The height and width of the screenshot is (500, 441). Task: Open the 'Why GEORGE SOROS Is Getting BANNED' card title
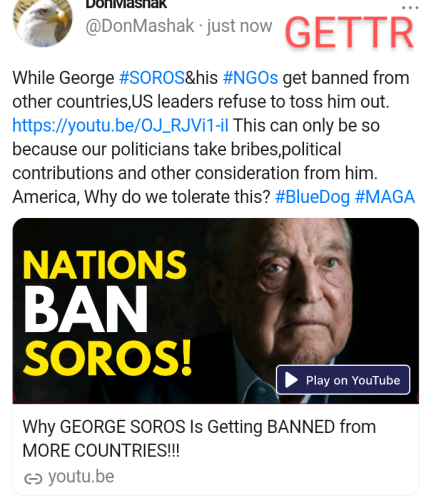coord(199,439)
